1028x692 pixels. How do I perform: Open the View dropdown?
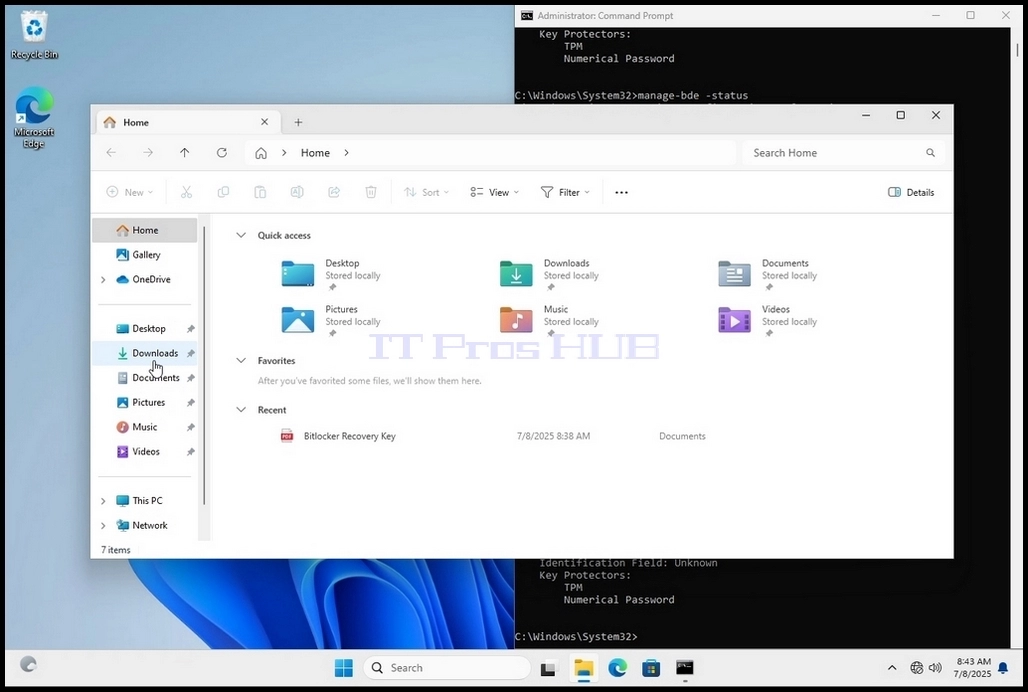(x=494, y=192)
